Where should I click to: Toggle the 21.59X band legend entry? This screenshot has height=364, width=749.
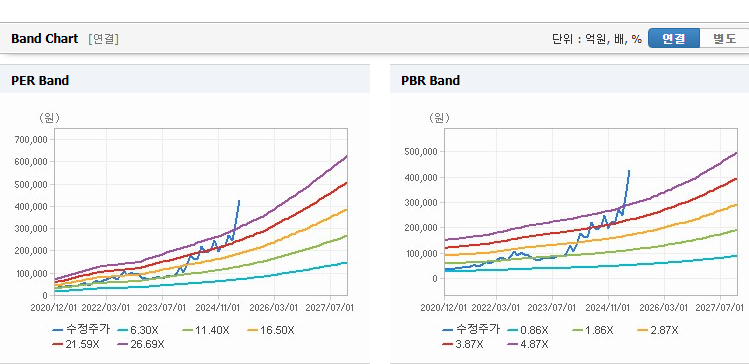coord(75,344)
